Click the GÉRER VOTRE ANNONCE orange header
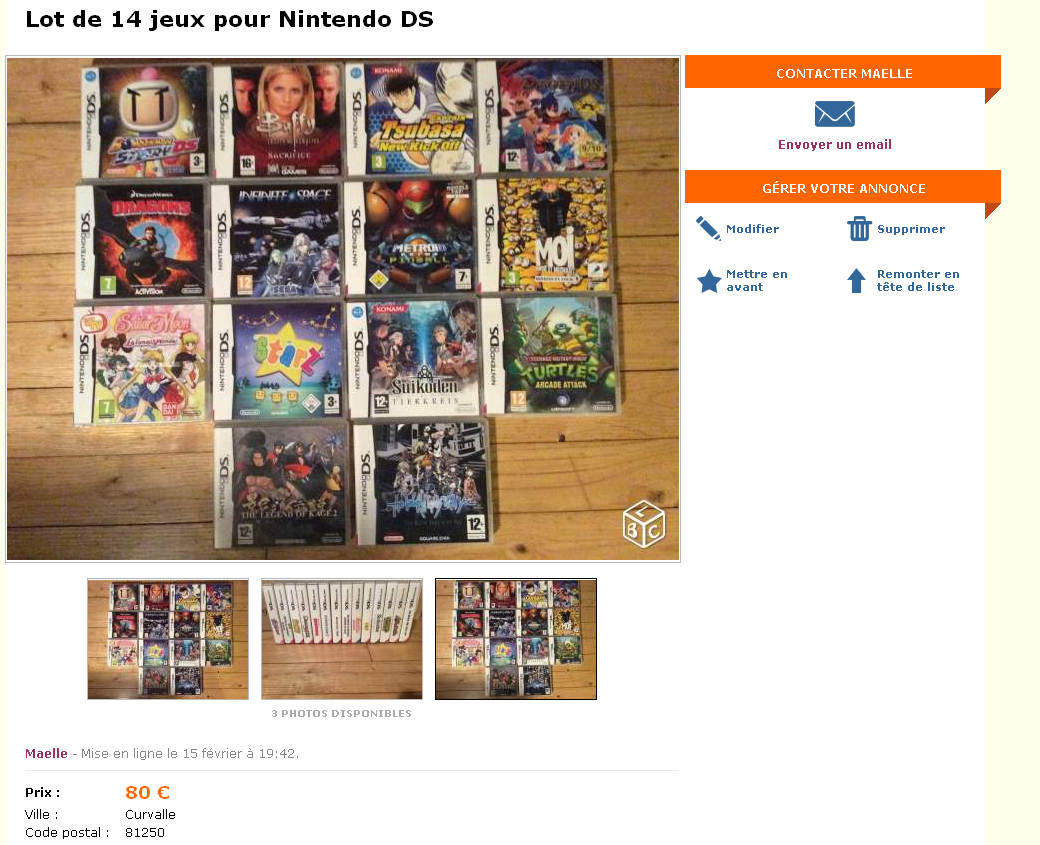The image size is (1040, 845). (843, 187)
